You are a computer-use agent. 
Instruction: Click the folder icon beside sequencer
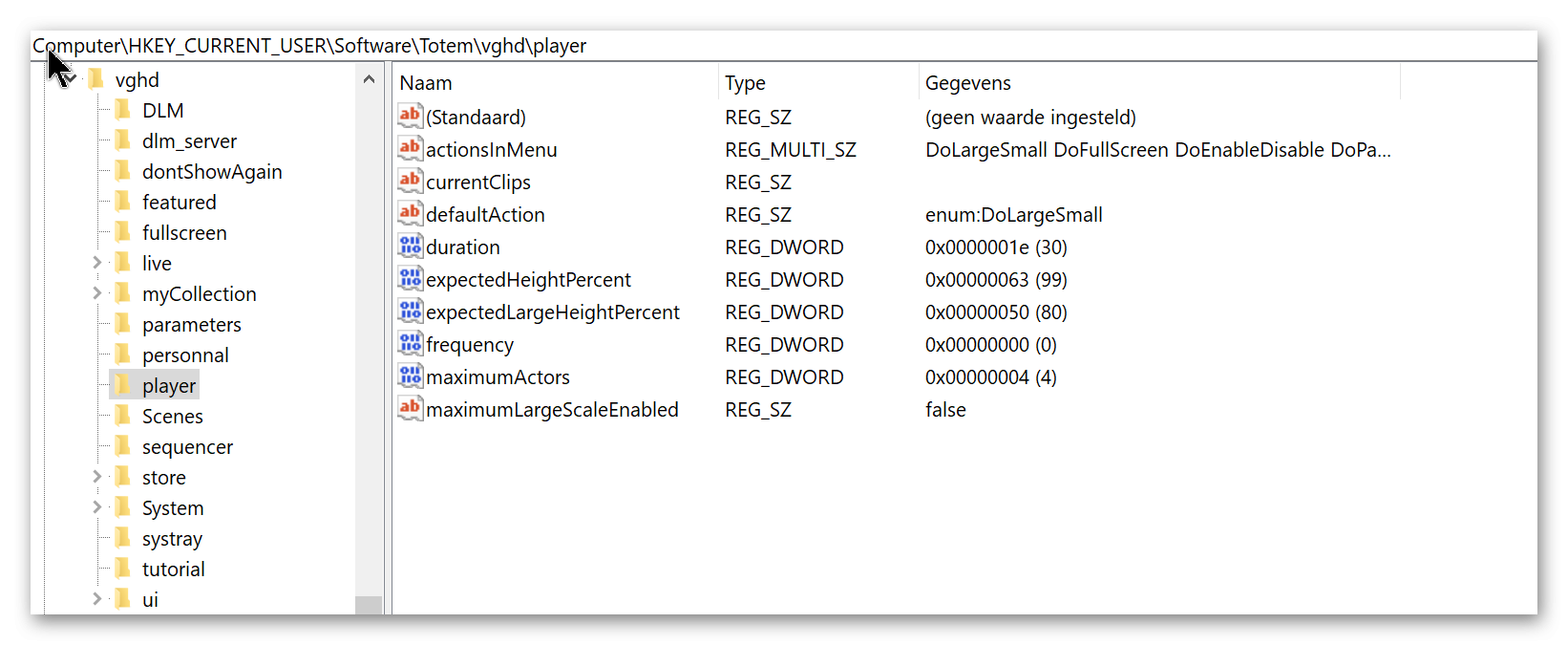coord(122,446)
